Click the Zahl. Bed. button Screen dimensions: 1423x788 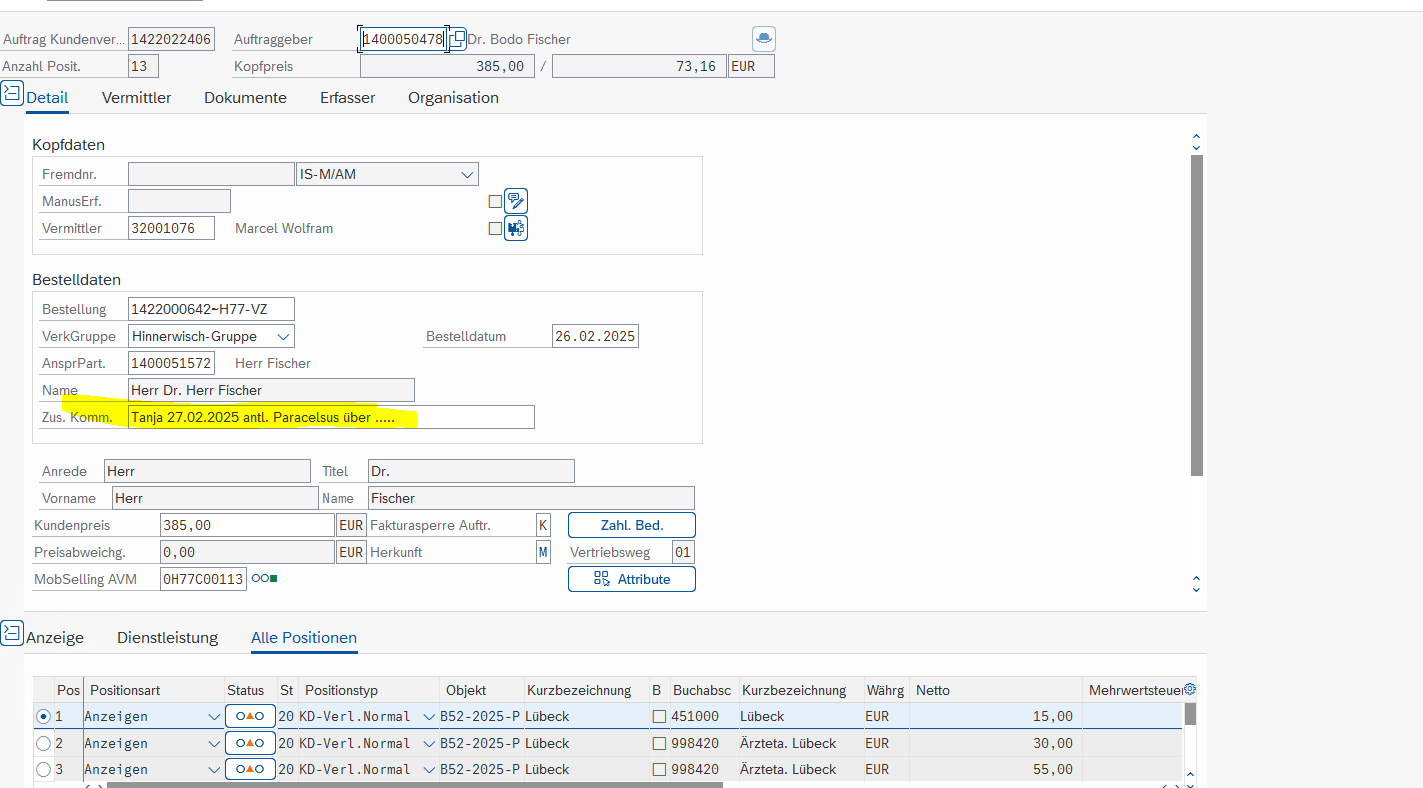tap(632, 525)
